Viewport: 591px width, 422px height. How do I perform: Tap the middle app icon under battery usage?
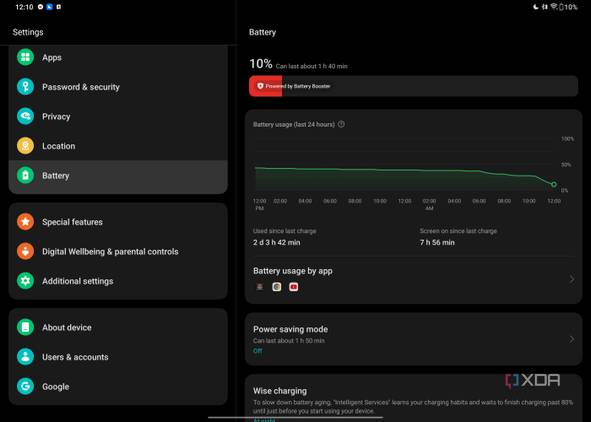click(x=277, y=287)
